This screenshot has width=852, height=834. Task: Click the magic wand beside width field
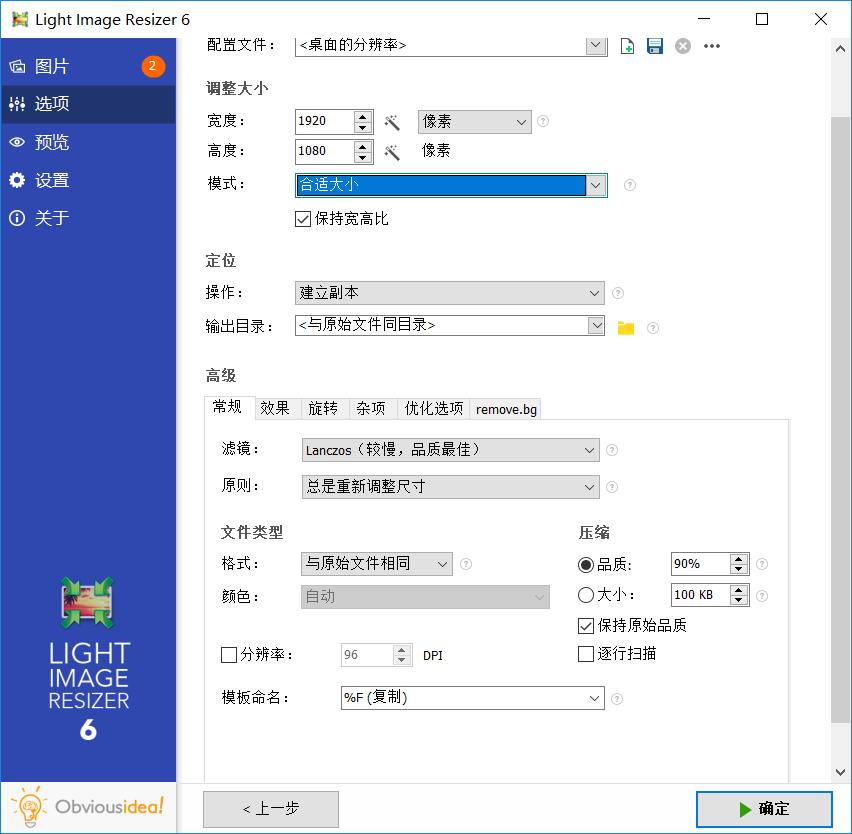point(393,122)
